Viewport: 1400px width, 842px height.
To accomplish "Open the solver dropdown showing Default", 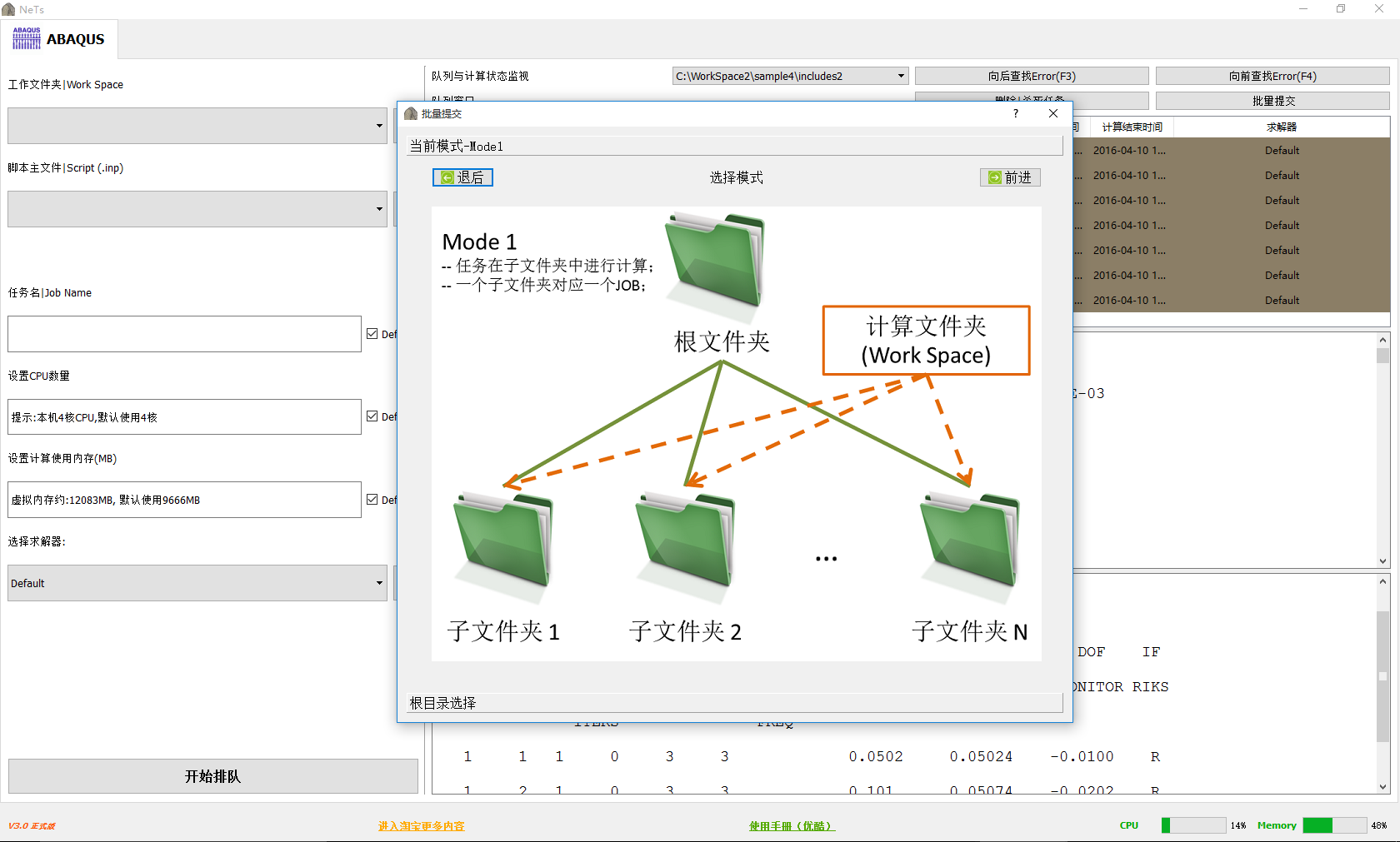I will [x=379, y=583].
